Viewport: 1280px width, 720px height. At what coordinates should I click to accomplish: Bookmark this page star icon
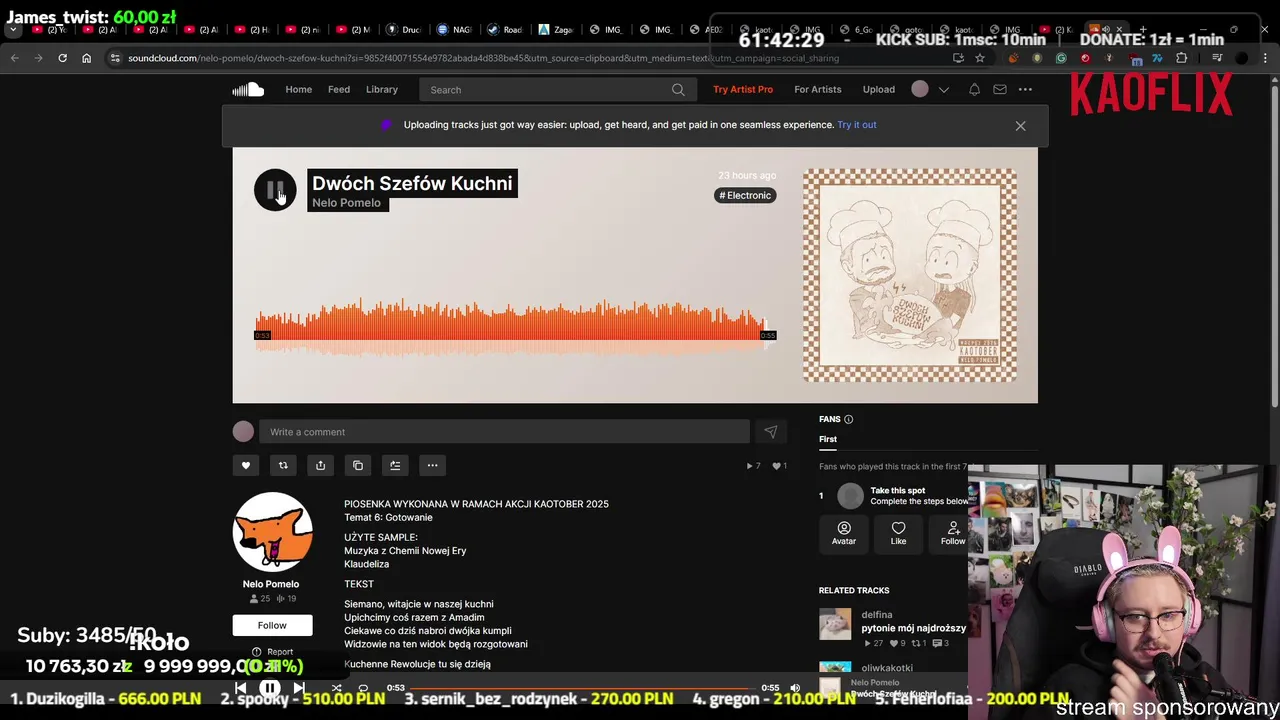tap(980, 58)
